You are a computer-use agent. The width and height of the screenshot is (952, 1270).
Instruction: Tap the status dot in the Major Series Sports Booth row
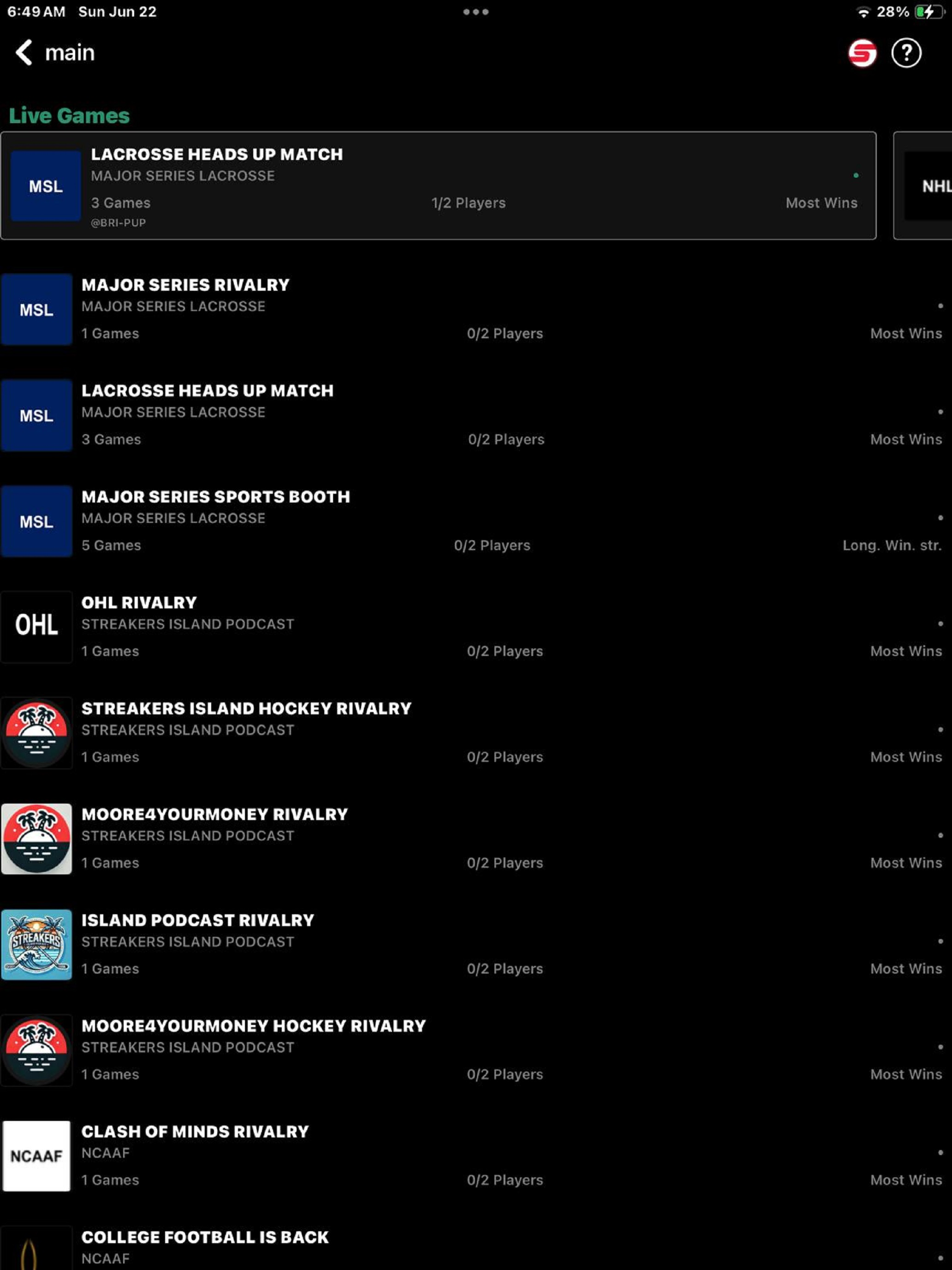(940, 518)
